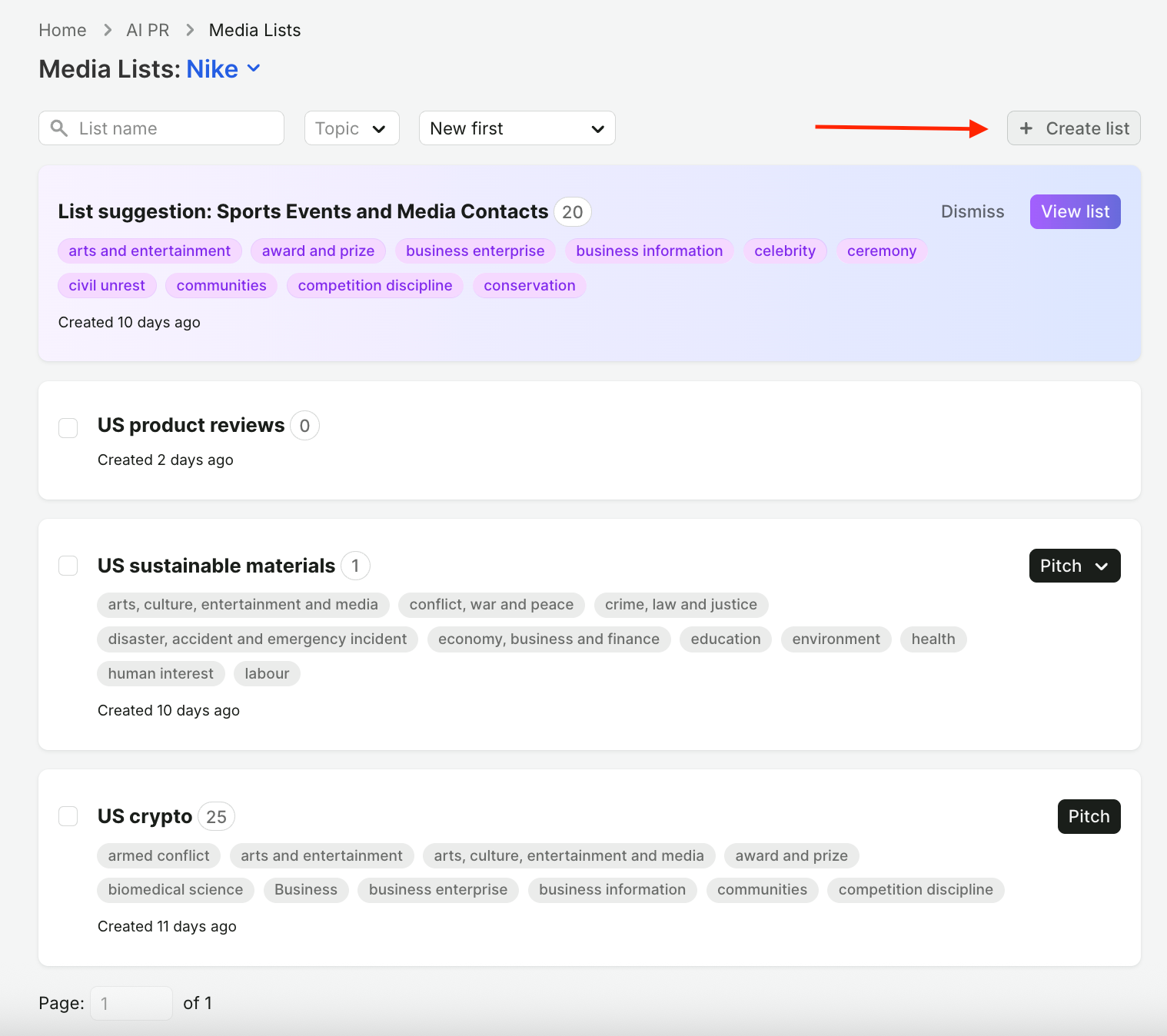Click the 'human interest' tag
Image resolution: width=1167 pixels, height=1036 pixels.
pos(161,673)
